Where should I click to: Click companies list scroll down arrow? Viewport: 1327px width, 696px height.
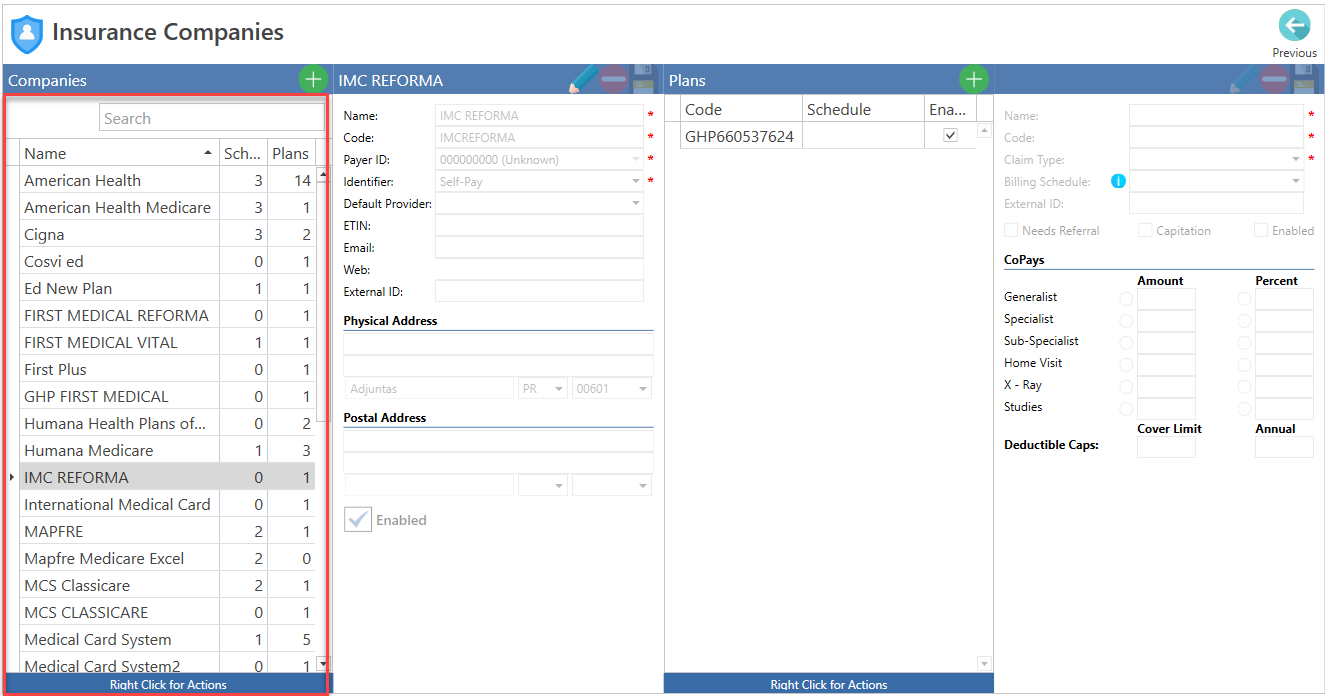click(322, 663)
